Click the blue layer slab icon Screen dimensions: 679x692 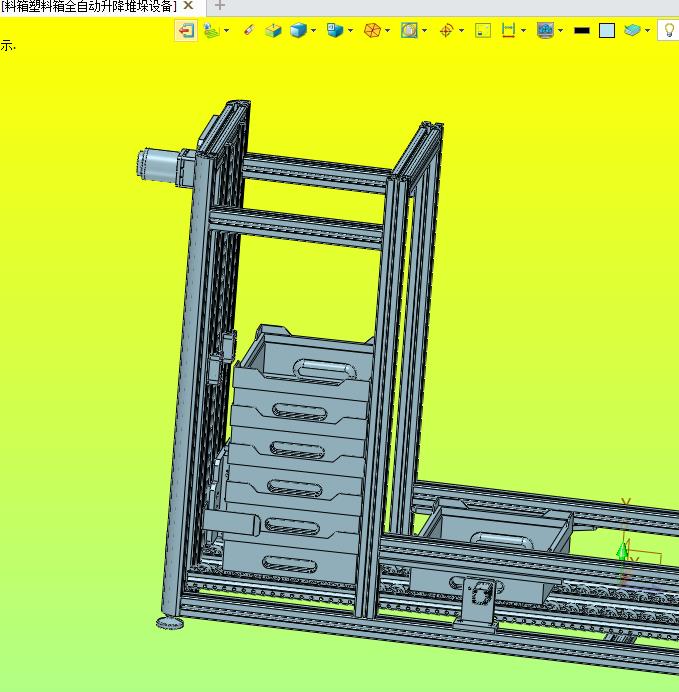point(632,30)
